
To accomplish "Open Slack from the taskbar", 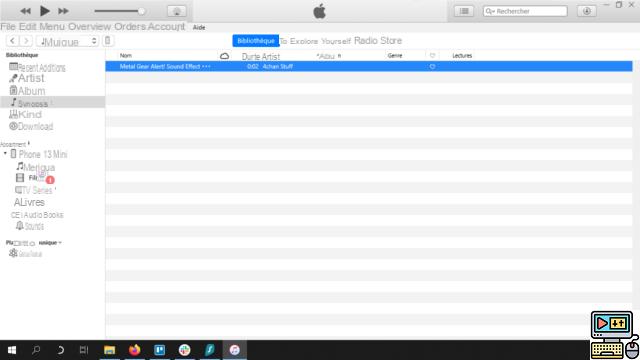I will point(184,350).
